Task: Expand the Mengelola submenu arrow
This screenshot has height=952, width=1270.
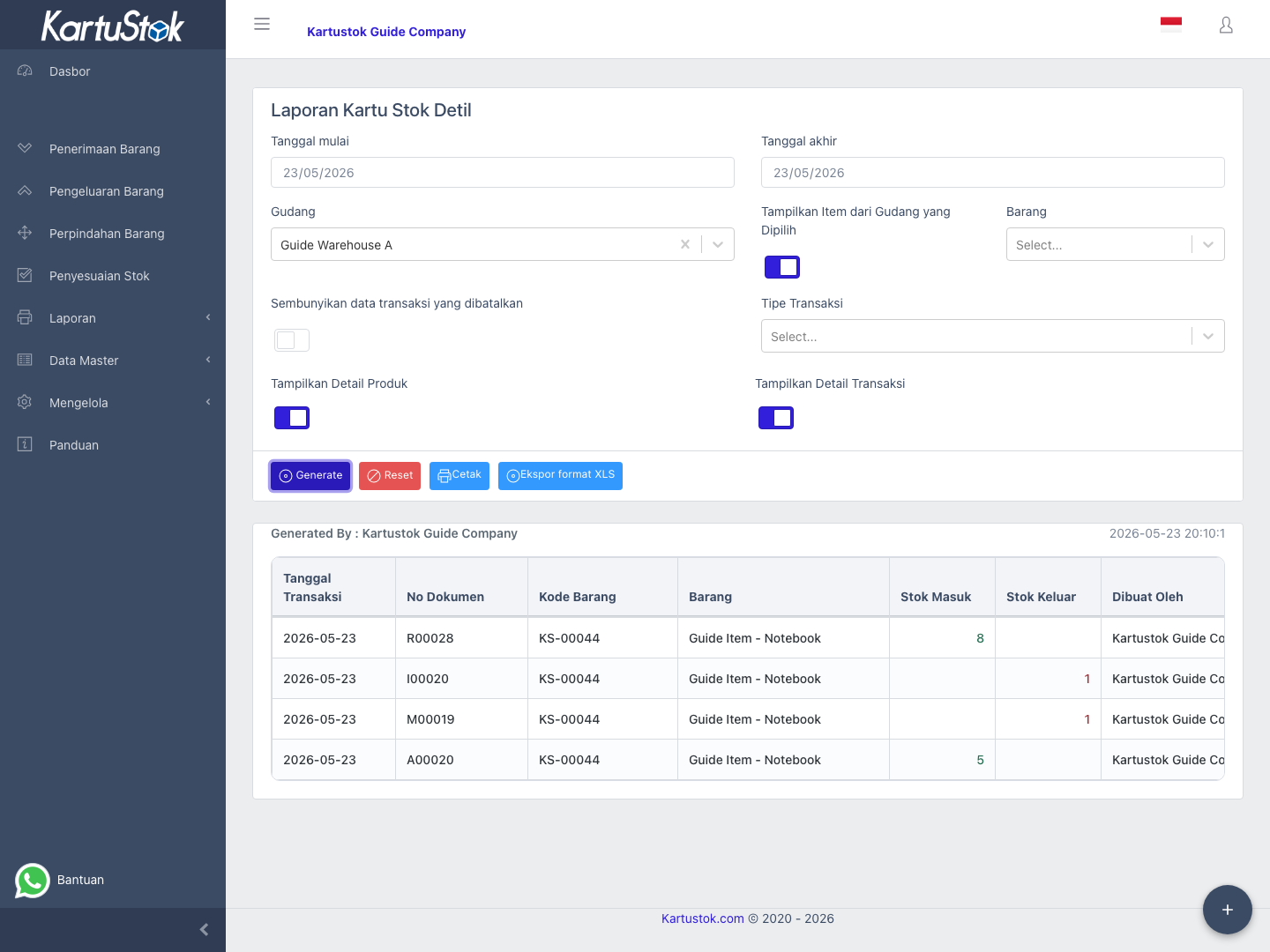Action: (x=208, y=402)
